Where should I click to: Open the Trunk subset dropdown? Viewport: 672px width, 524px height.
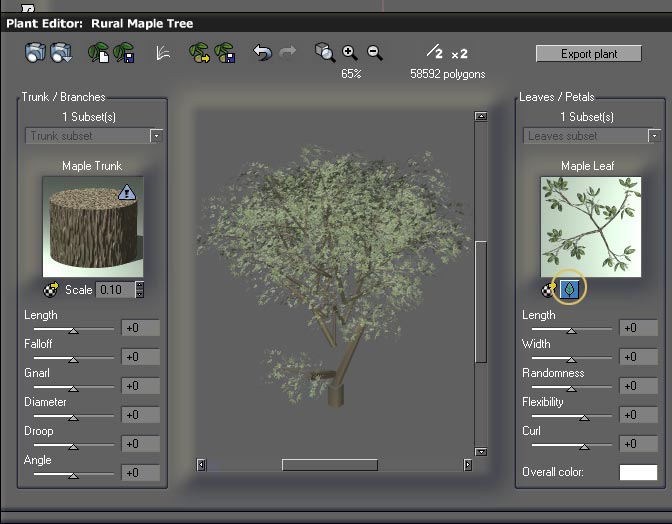tap(156, 136)
